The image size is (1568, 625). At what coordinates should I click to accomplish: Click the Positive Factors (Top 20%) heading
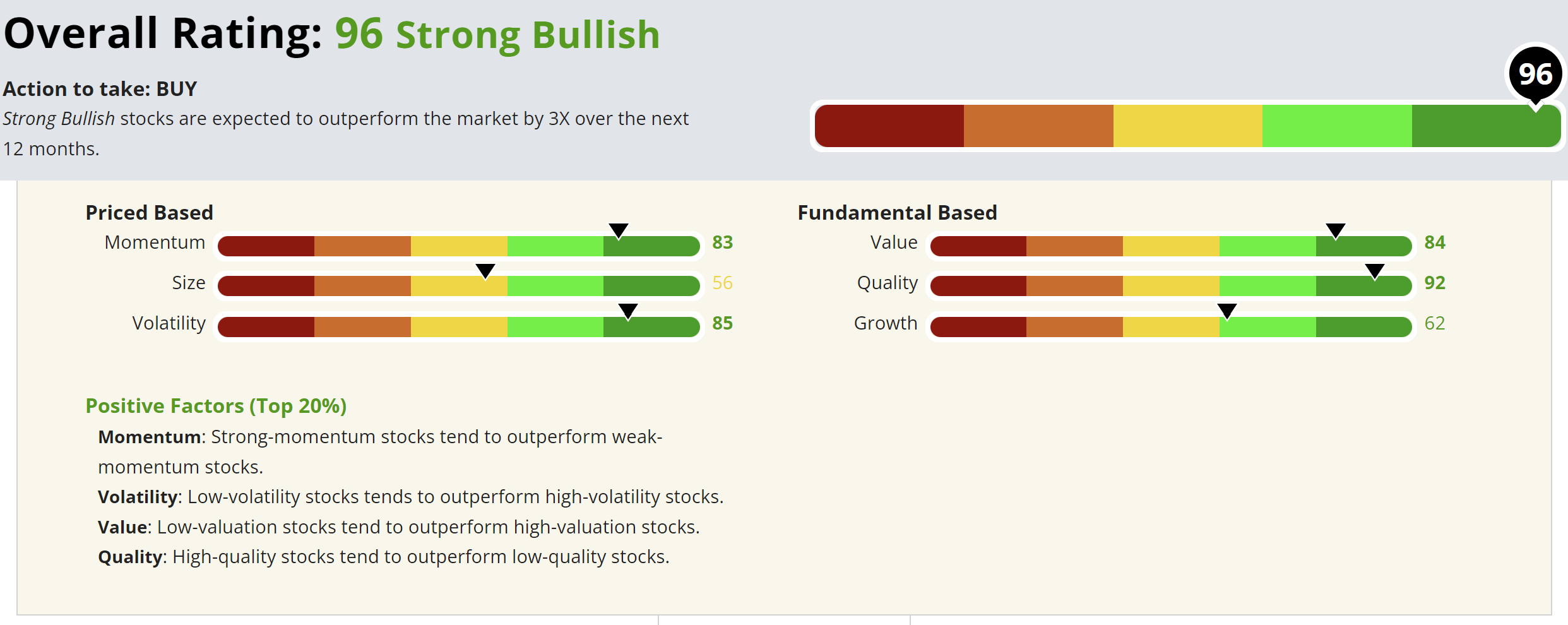tap(216, 406)
